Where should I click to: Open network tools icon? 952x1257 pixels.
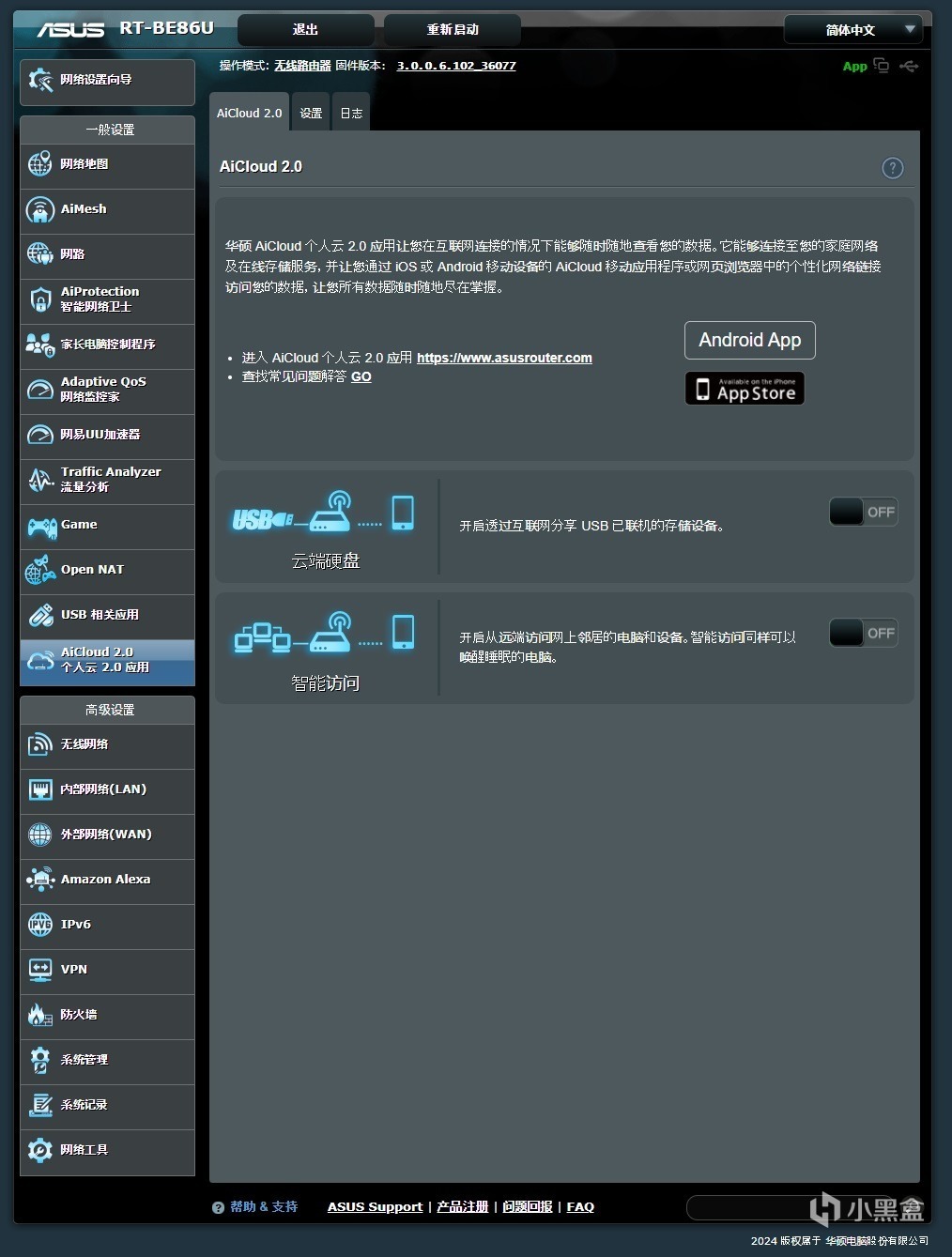click(x=39, y=1149)
